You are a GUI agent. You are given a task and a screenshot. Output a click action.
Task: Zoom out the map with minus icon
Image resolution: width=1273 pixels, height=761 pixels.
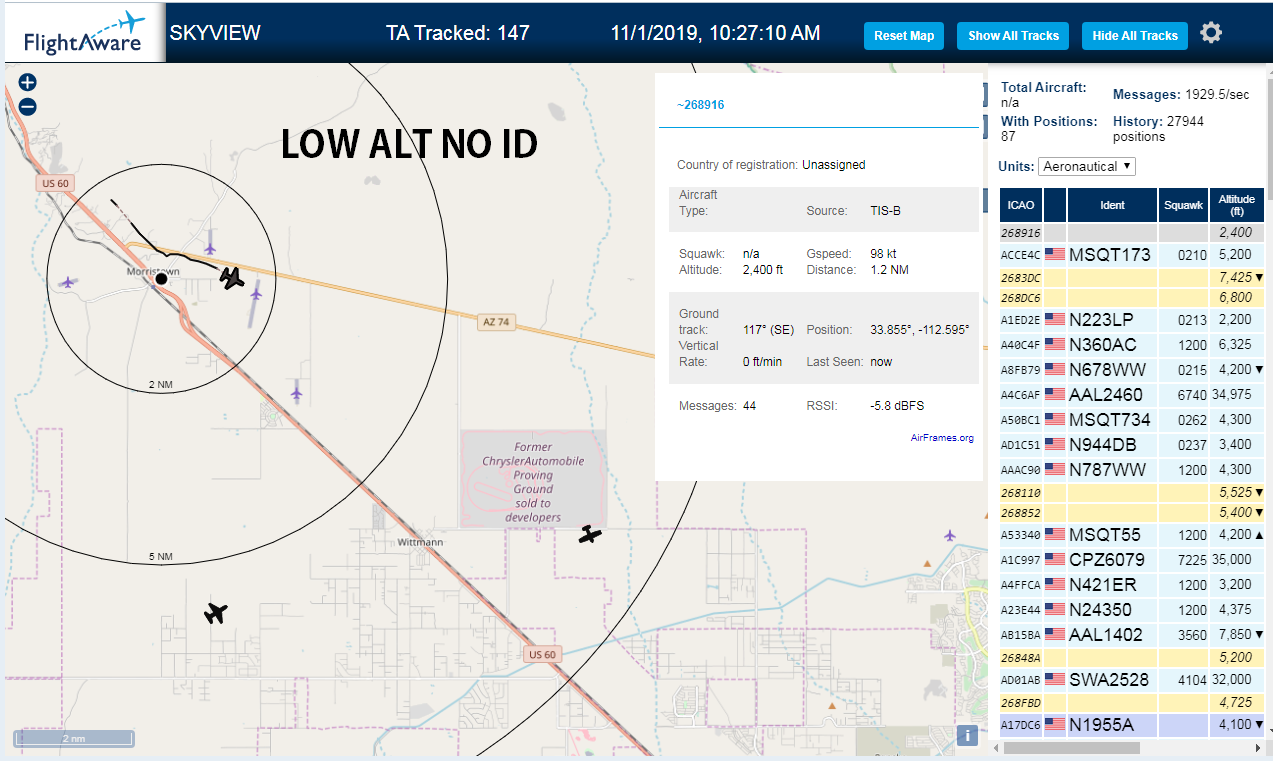28,106
